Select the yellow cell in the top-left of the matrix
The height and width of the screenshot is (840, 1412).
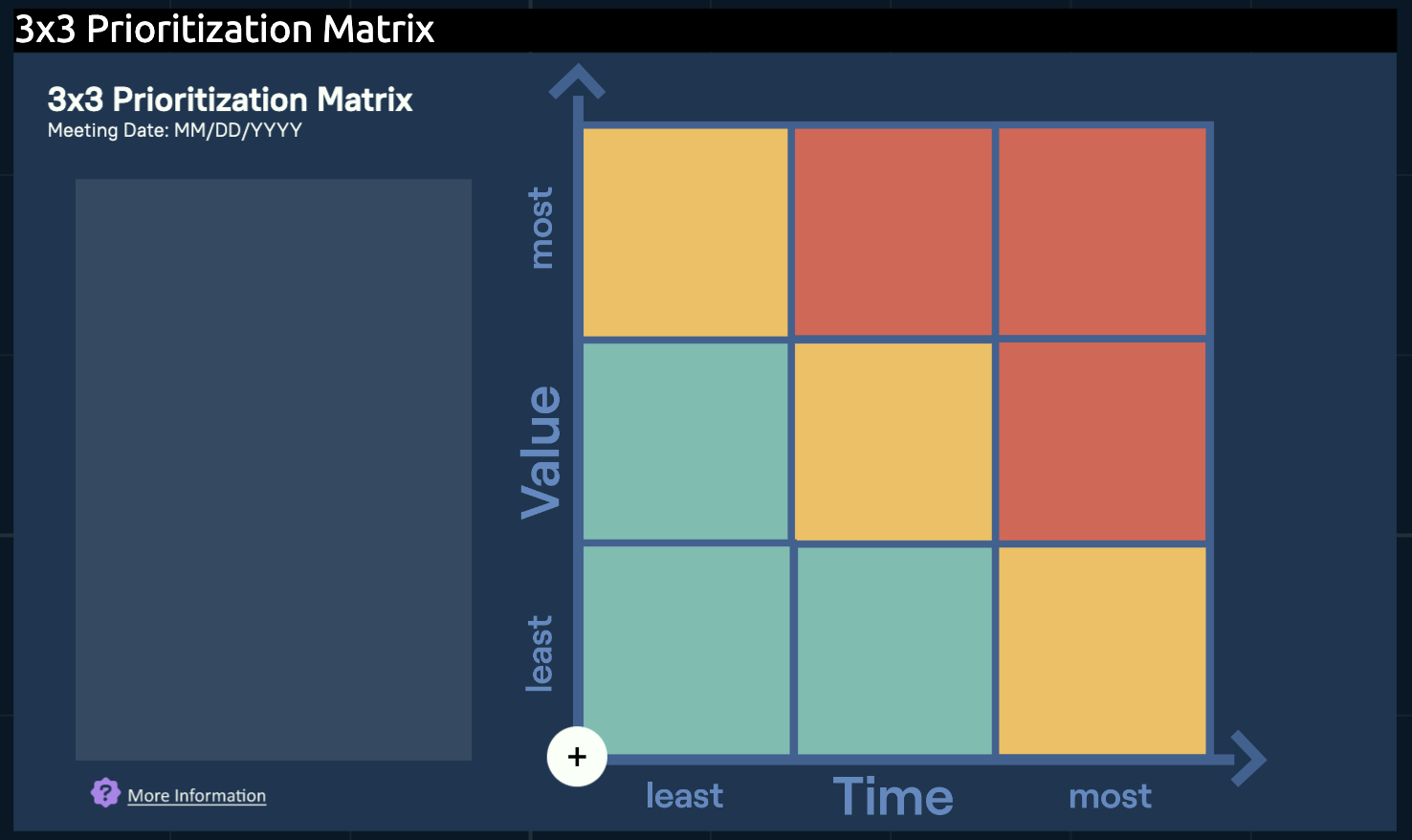click(686, 232)
